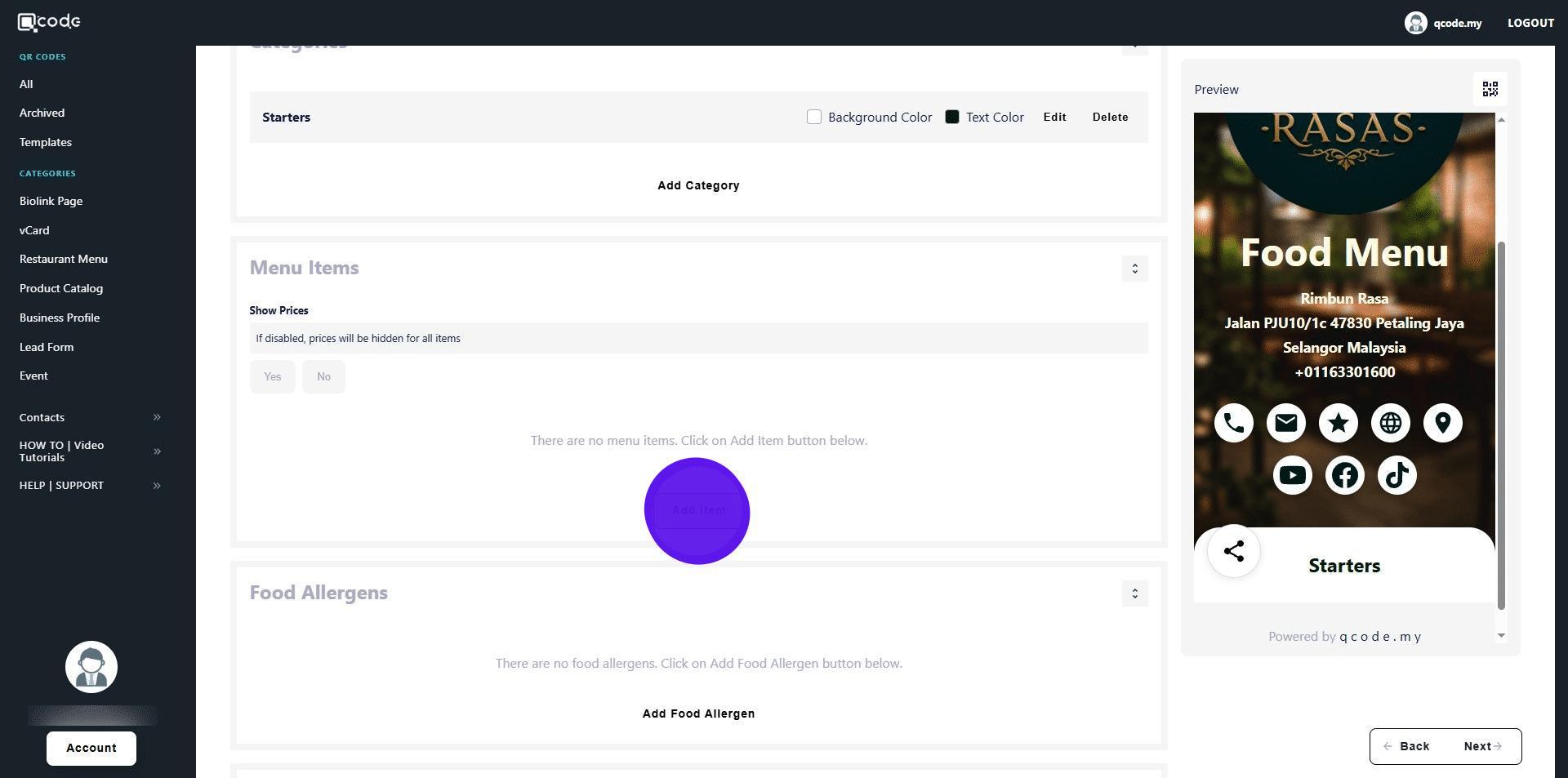Screen dimensions: 1568x778
Task: Show the QR code preview icon
Action: 1490,89
